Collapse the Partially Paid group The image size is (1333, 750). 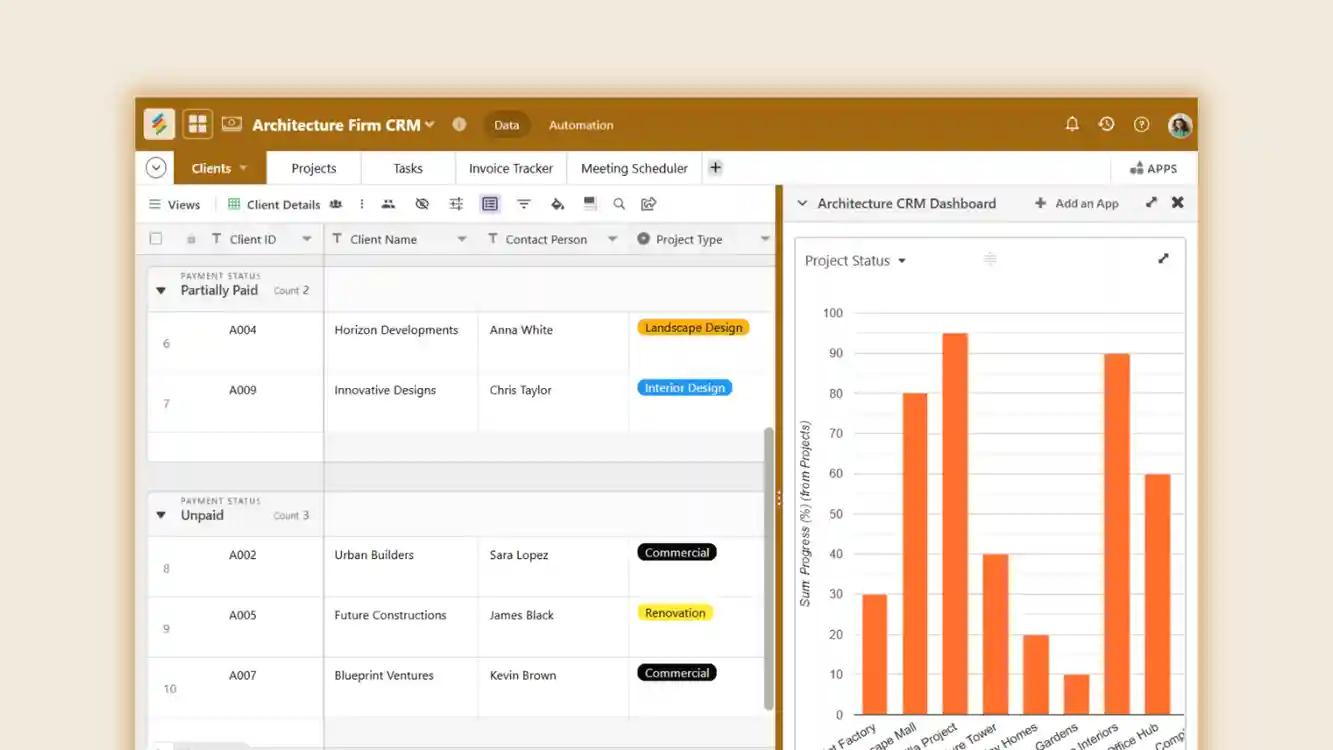[161, 290]
